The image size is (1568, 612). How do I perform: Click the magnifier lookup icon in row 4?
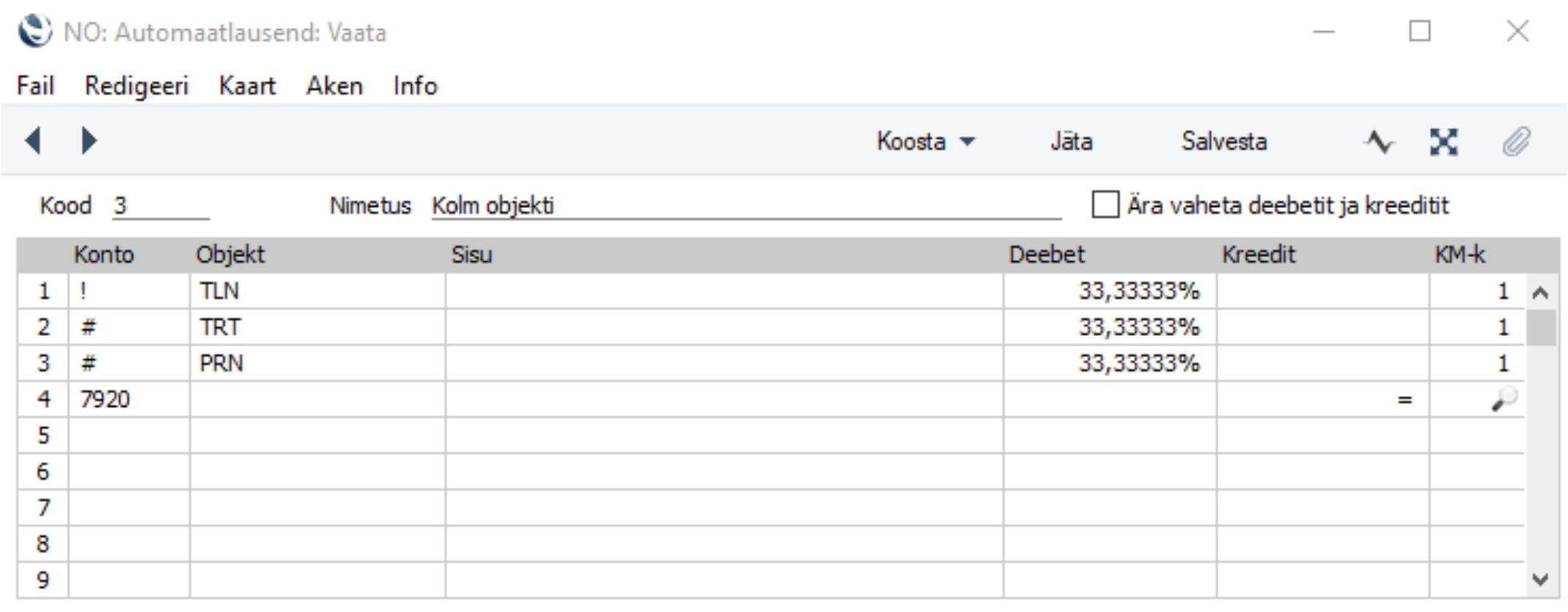pyautogui.click(x=1503, y=399)
